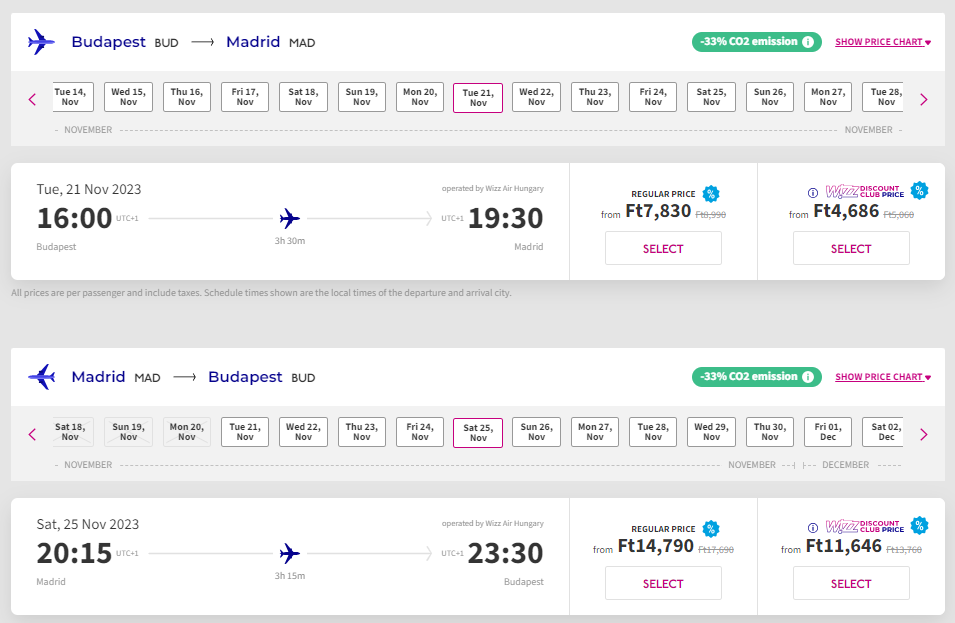
Task: Show later return dates with right arrow
Action: tap(924, 434)
